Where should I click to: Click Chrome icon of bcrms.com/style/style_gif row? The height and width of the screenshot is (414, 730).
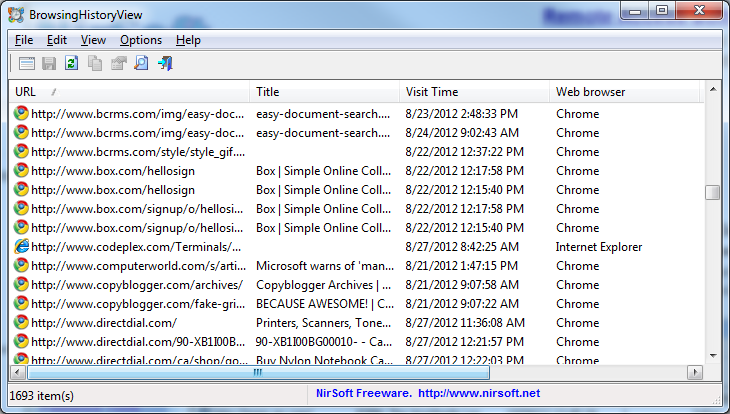(21, 151)
